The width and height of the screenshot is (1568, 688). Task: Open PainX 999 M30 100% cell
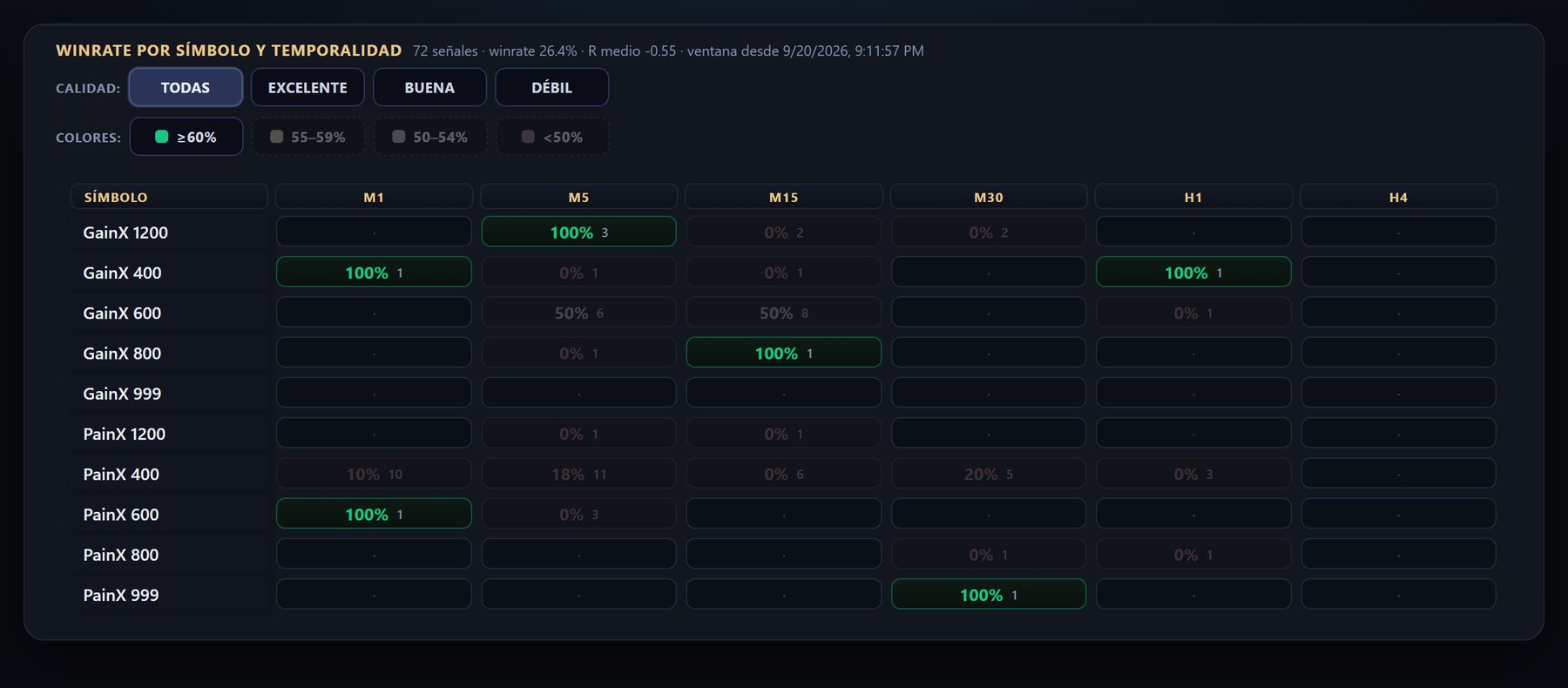pyautogui.click(x=989, y=594)
